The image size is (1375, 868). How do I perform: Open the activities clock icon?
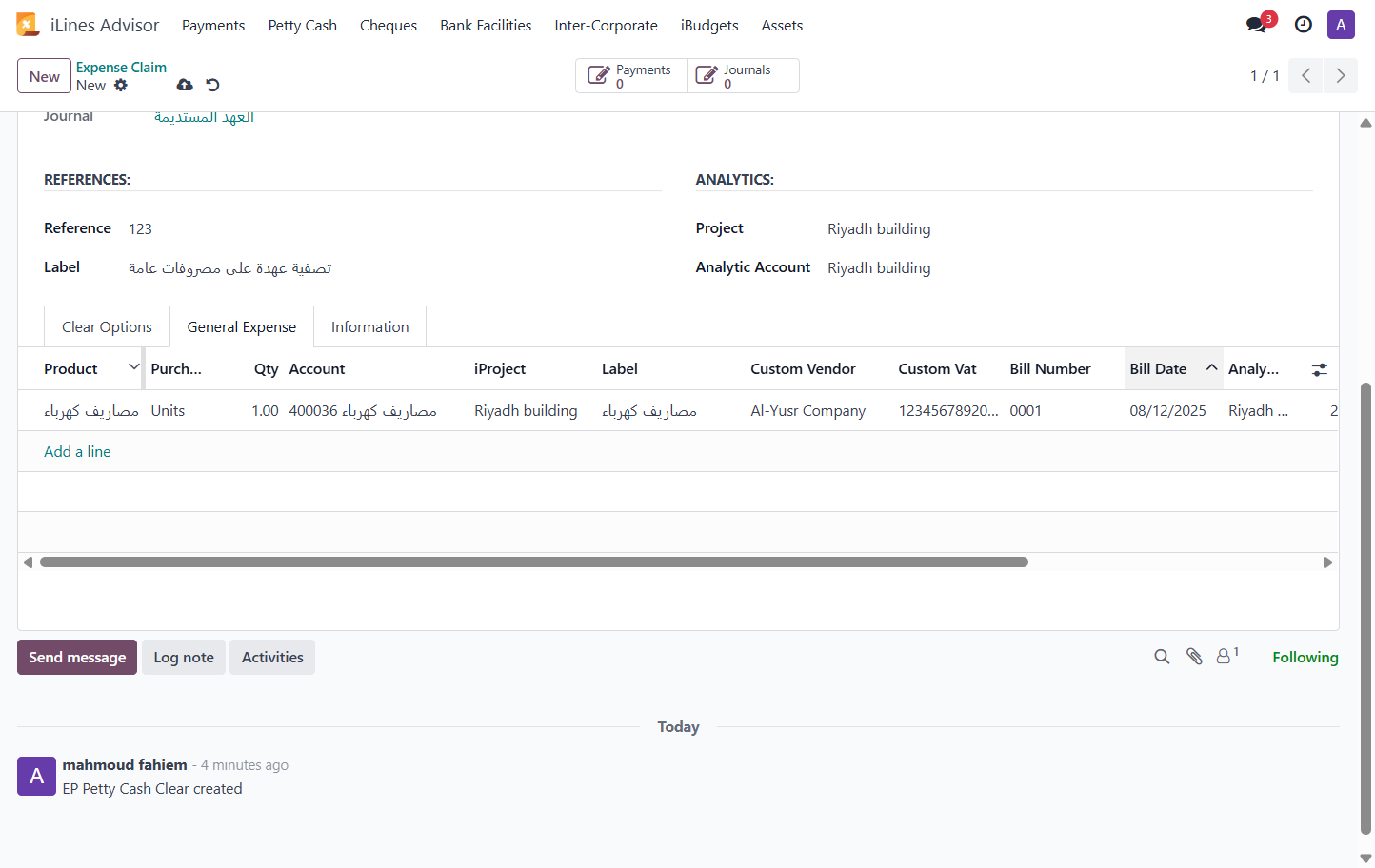click(x=1304, y=25)
